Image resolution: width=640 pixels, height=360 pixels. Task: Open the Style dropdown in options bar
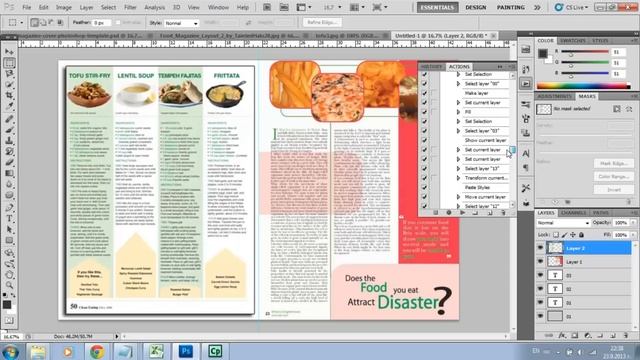click(x=181, y=23)
